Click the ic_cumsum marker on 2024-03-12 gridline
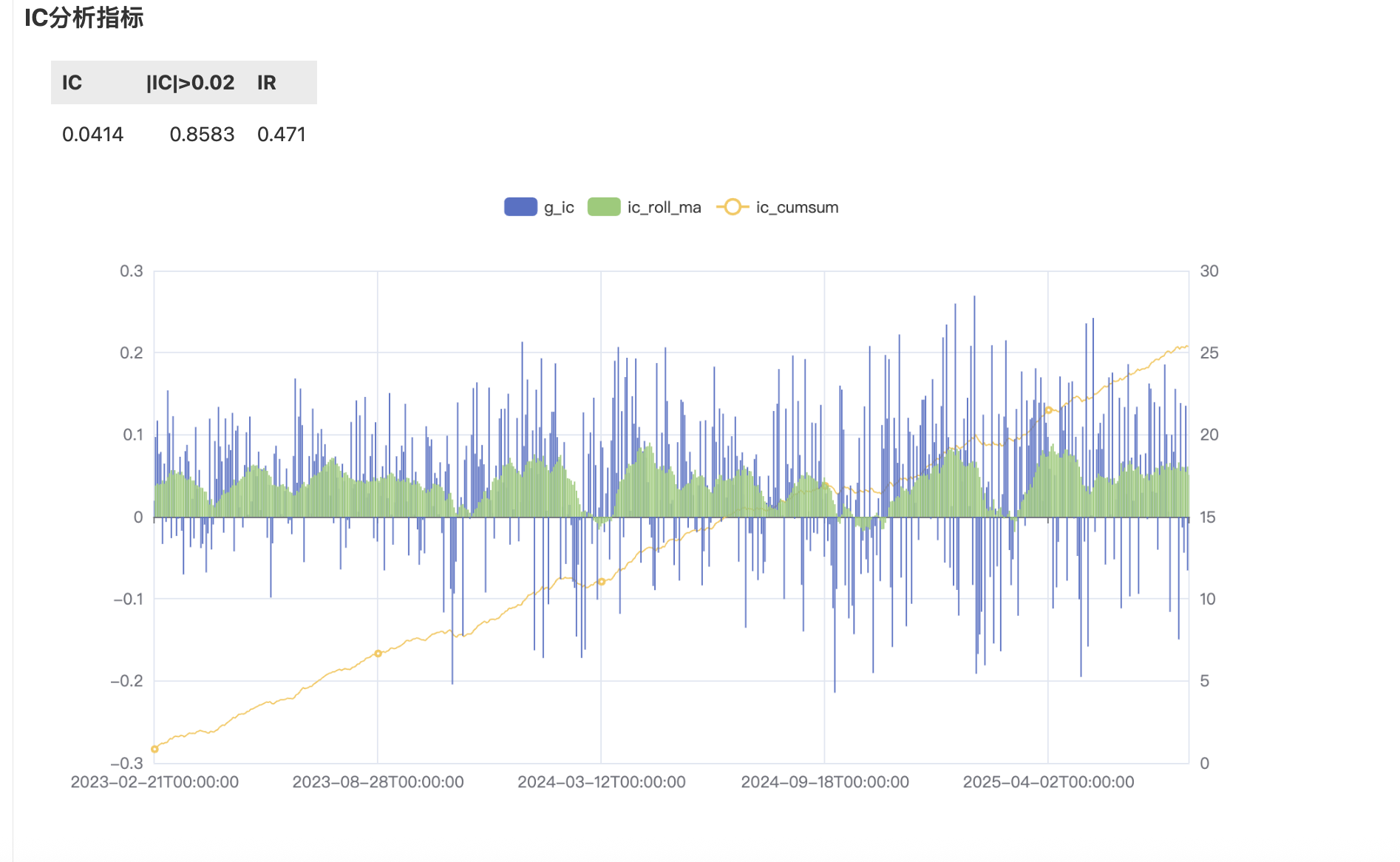The width and height of the screenshot is (1400, 862). [601, 582]
